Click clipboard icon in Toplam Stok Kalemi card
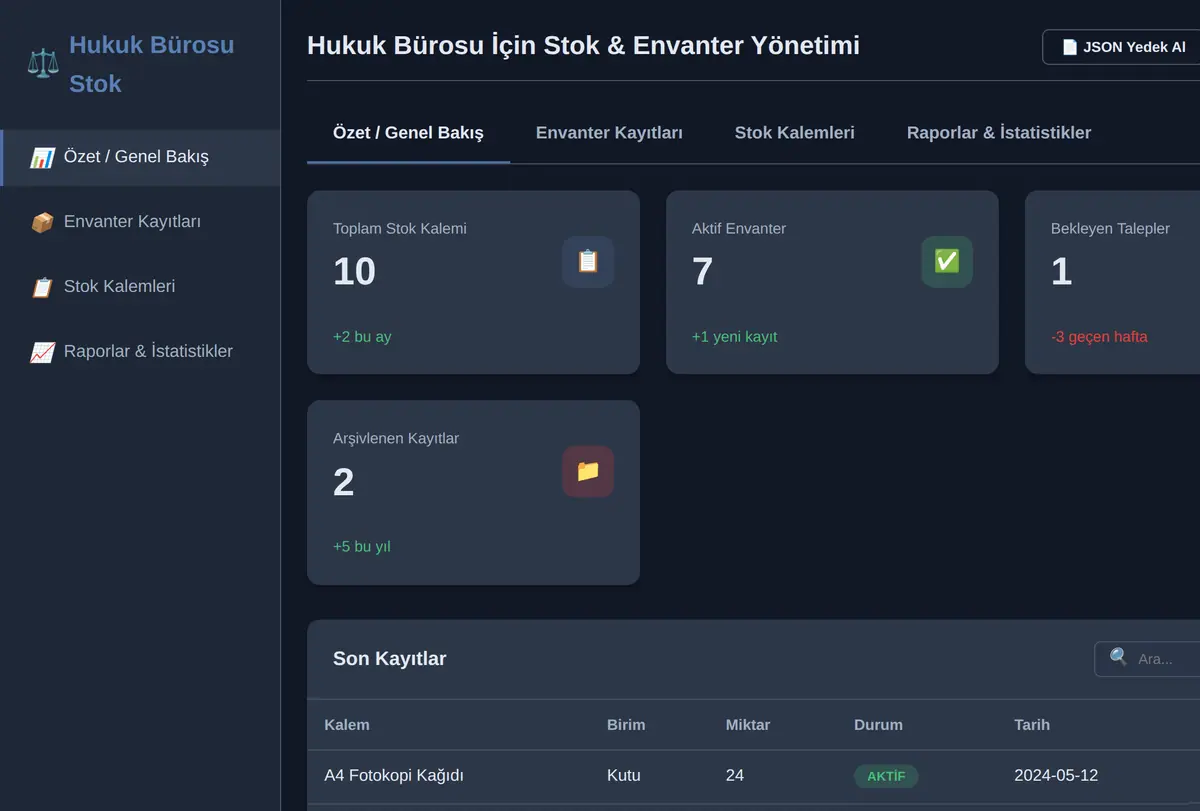The height and width of the screenshot is (811, 1200). point(588,262)
